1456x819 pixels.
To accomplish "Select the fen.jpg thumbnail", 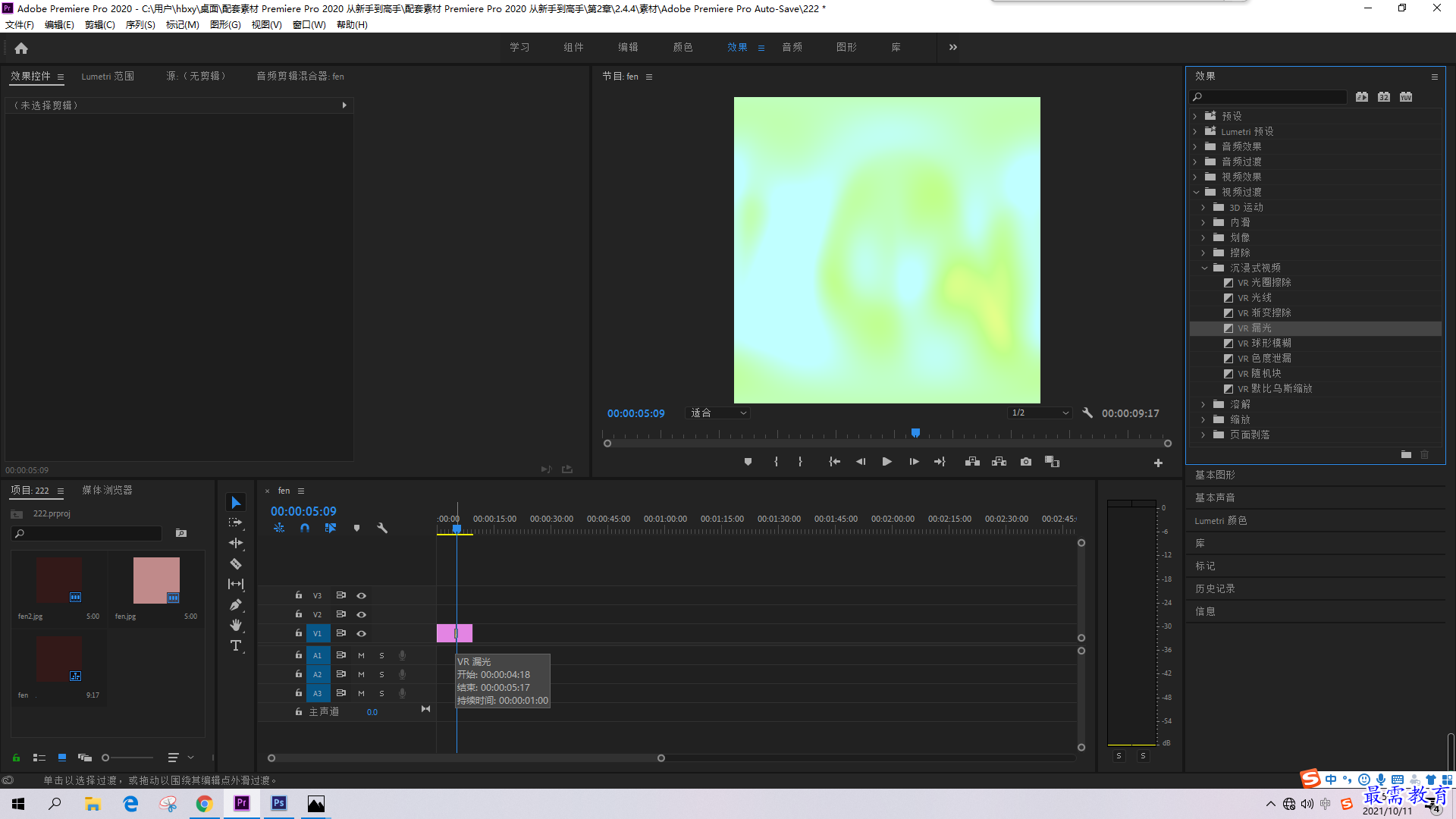I will coord(156,580).
